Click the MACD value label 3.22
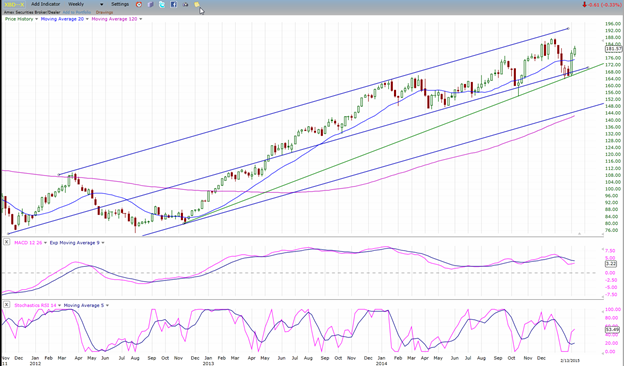This screenshot has height=366, width=624. 611,264
